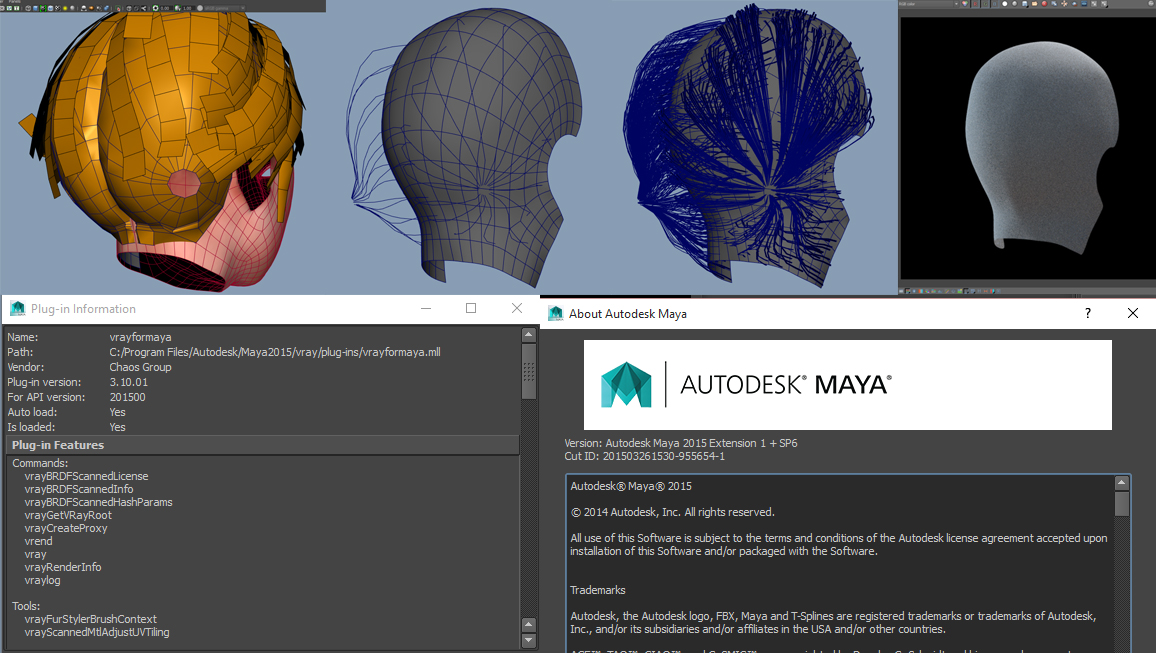Viewport: 1156px width, 653px height.
Task: Click the isolate select icon in viewport toolbar
Action: (117, 8)
